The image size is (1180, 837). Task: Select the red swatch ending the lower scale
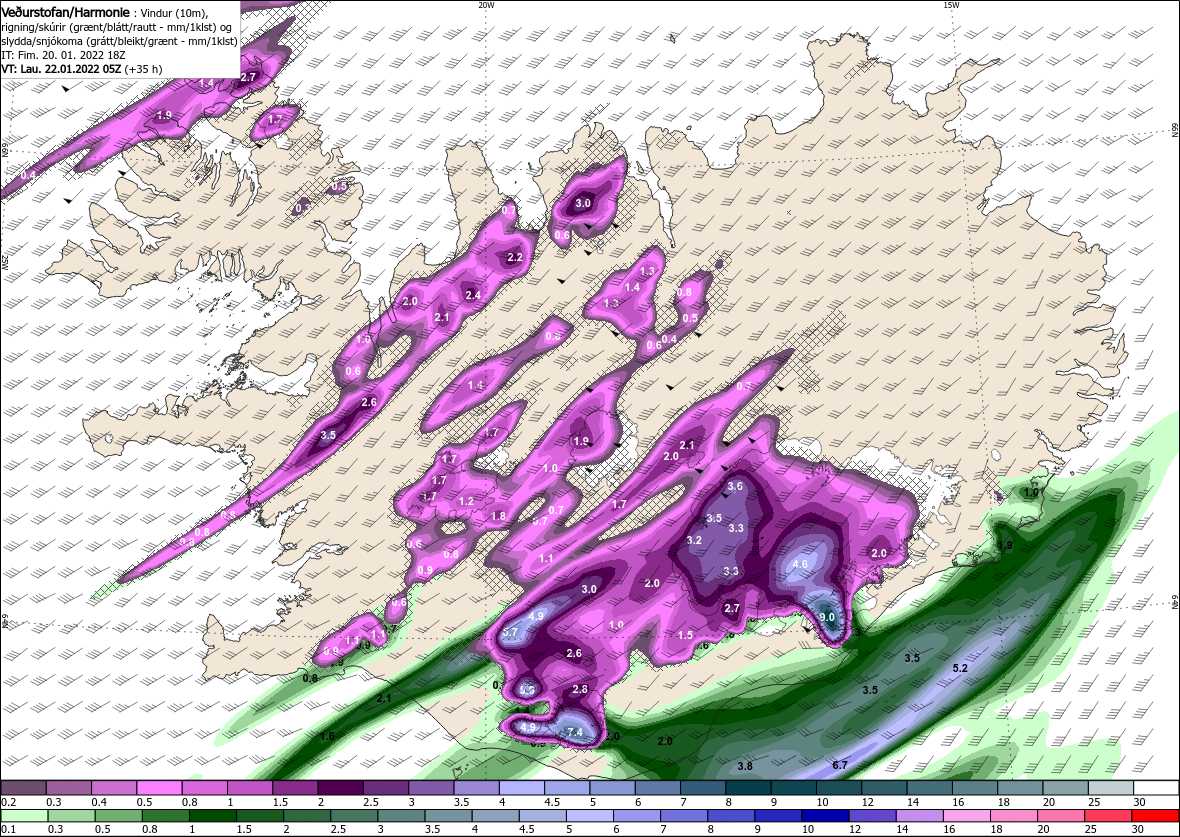[x=1156, y=817]
